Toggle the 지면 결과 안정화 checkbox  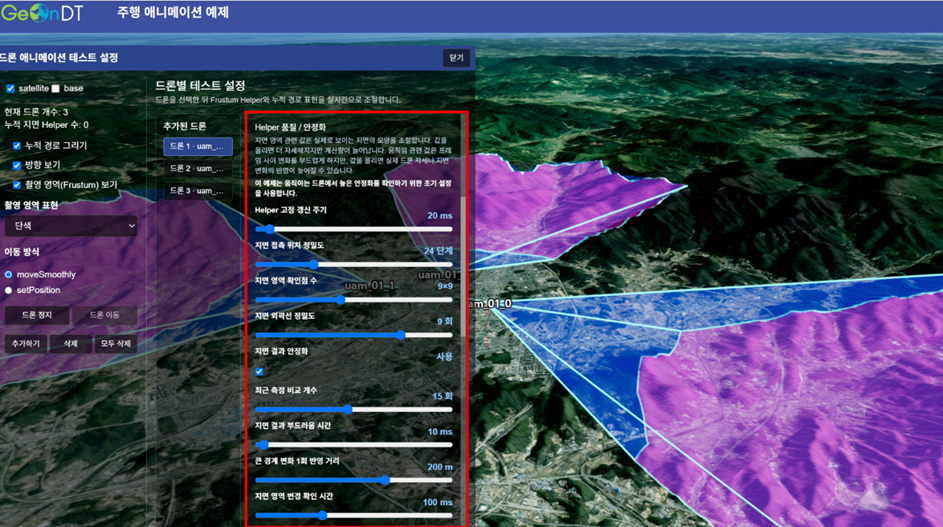click(x=259, y=371)
